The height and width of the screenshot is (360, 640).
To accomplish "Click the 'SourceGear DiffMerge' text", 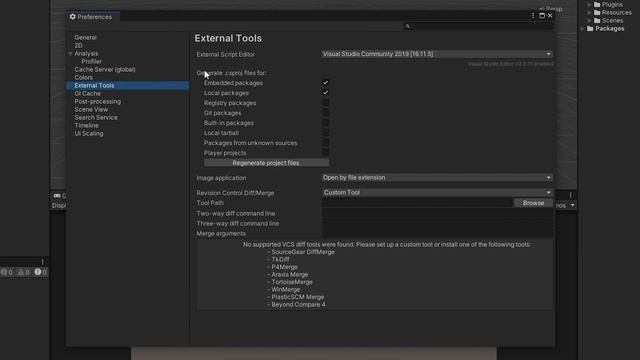I will click(303, 252).
